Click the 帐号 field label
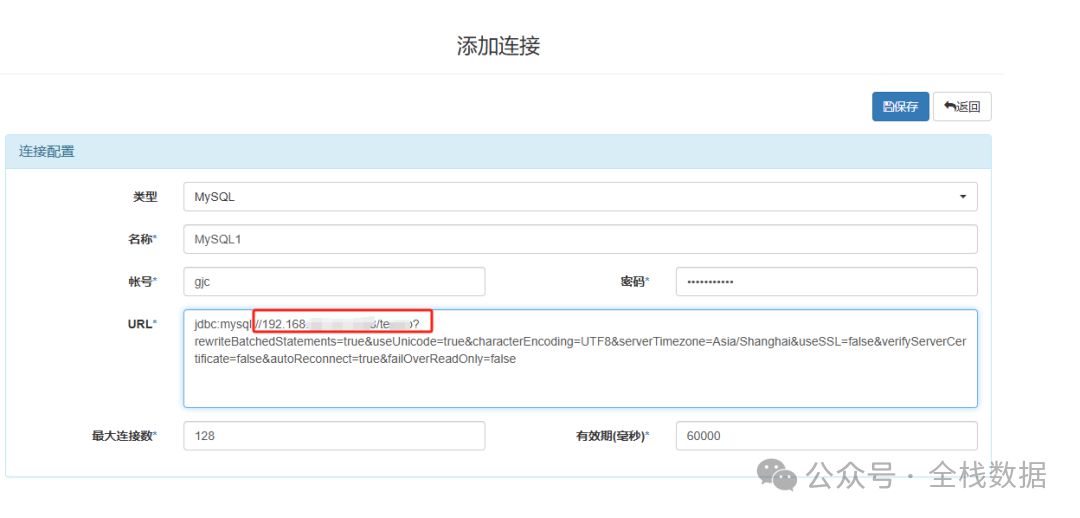 pyautogui.click(x=143, y=282)
